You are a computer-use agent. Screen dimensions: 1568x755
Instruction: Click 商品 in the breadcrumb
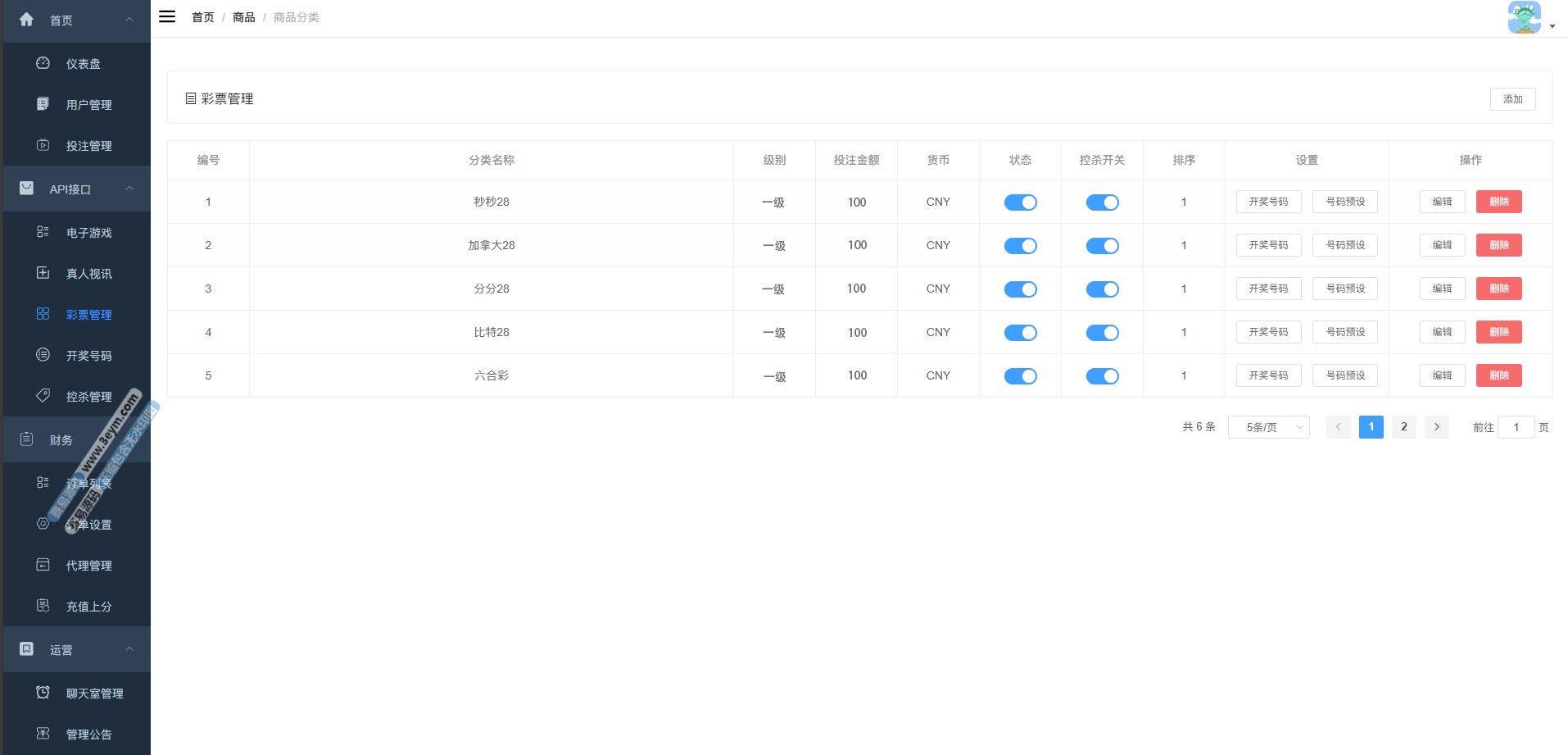(x=242, y=16)
